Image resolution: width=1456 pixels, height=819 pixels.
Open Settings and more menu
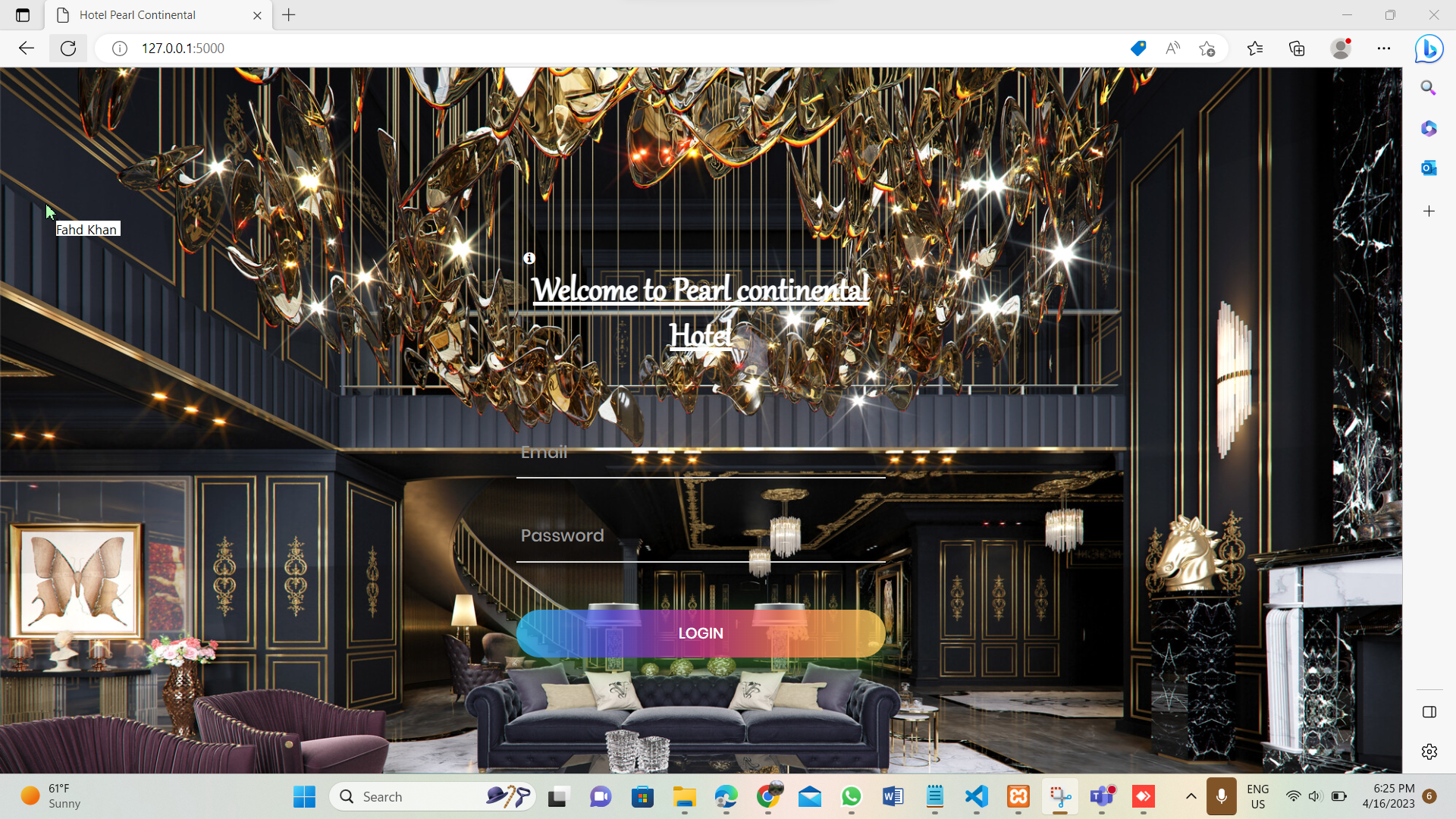point(1384,48)
